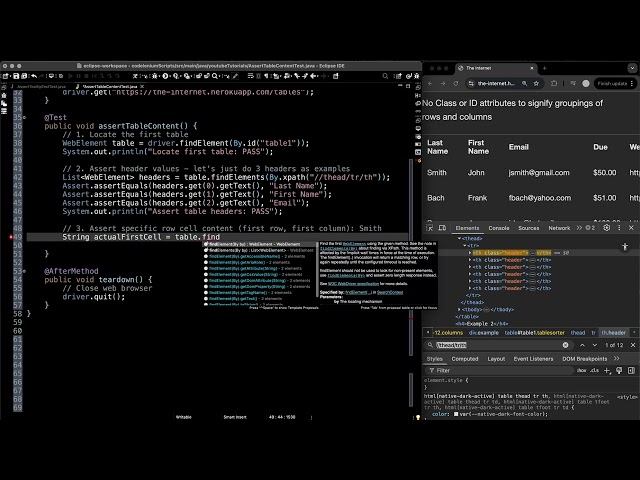Screen dimensions: 640x480
Task: Open the Event Listeners tab
Action: coord(533,358)
